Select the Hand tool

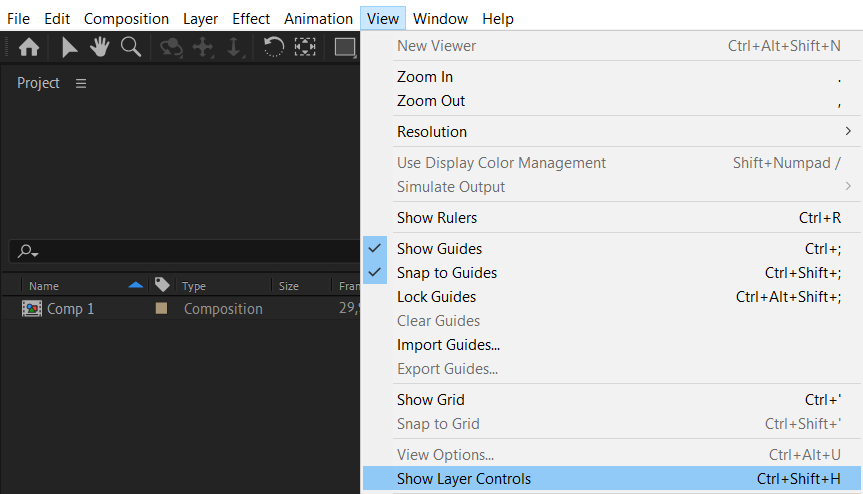[99, 46]
